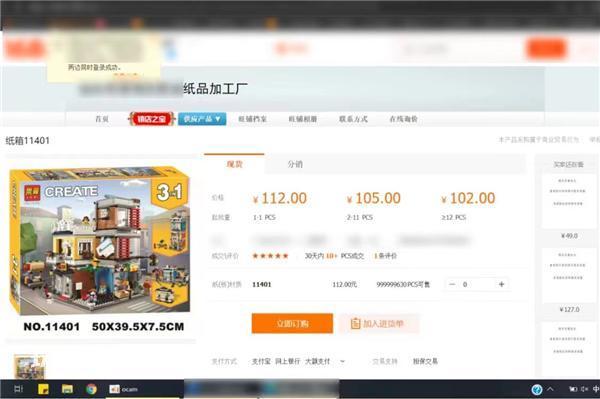Viewport: 600px width, 399px height.
Task: Select the 现货 tab
Action: tap(234, 164)
